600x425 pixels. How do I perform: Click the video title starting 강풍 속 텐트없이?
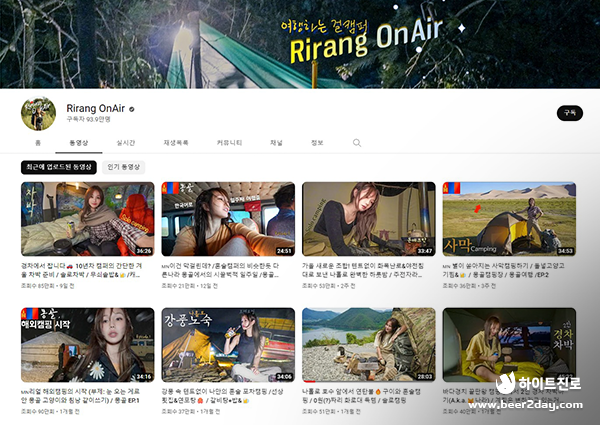222,396
